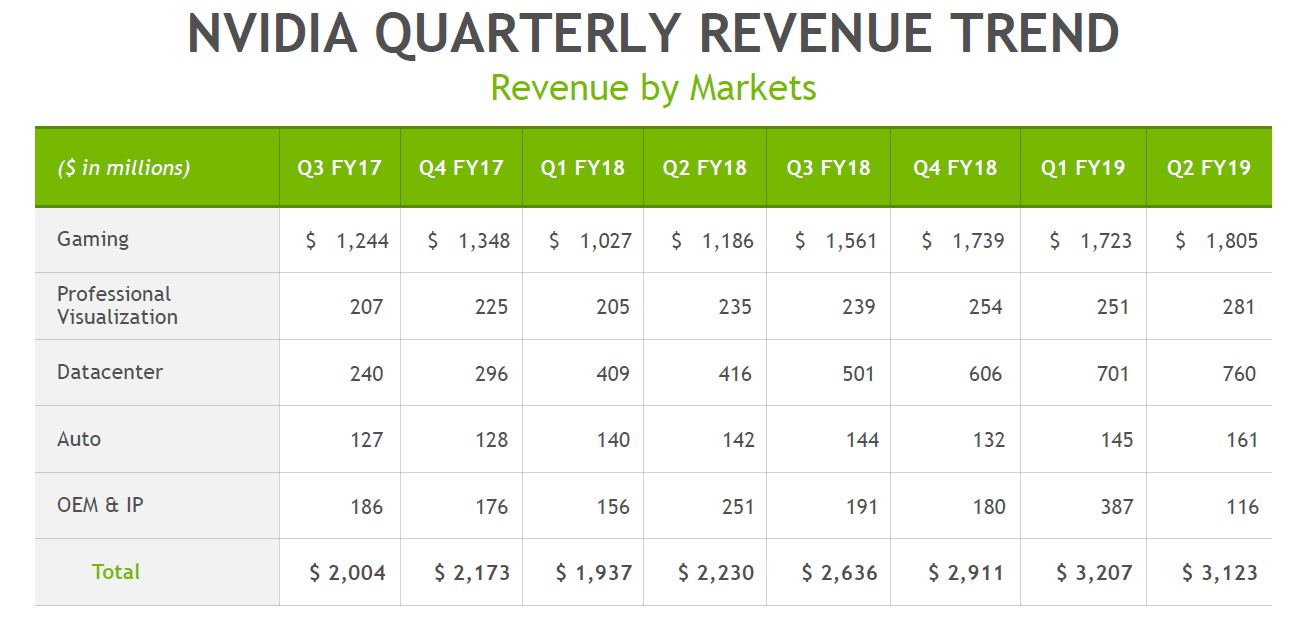Highlight Auto value "144"

861,440
